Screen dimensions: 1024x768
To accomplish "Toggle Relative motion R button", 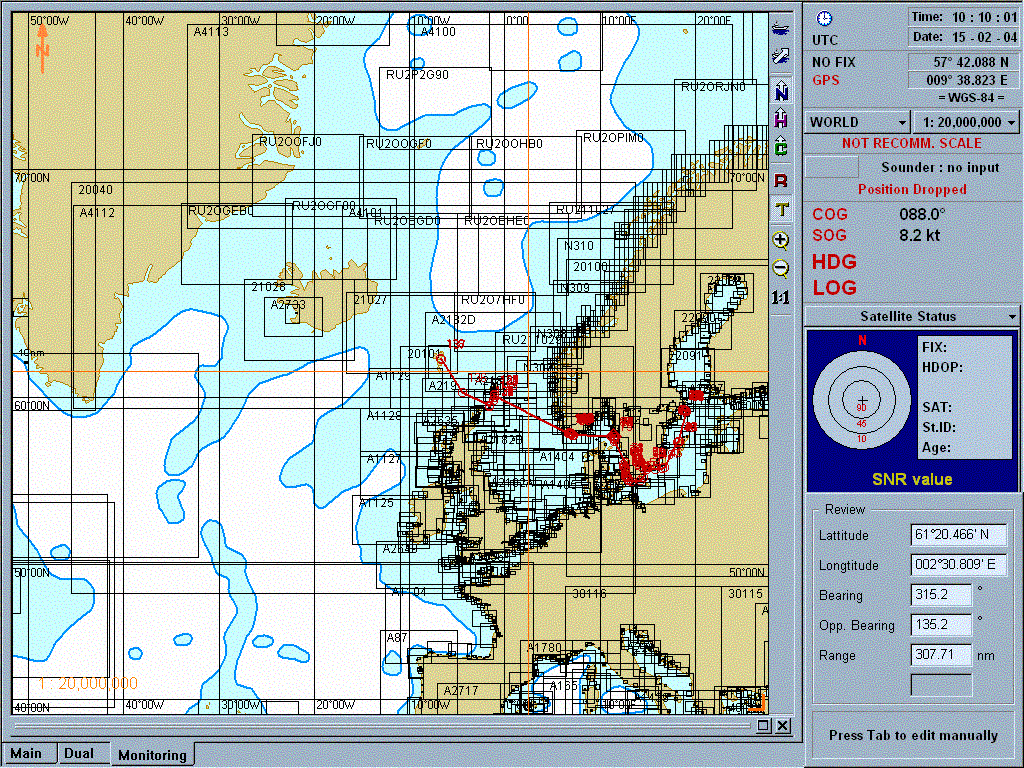I will (781, 180).
